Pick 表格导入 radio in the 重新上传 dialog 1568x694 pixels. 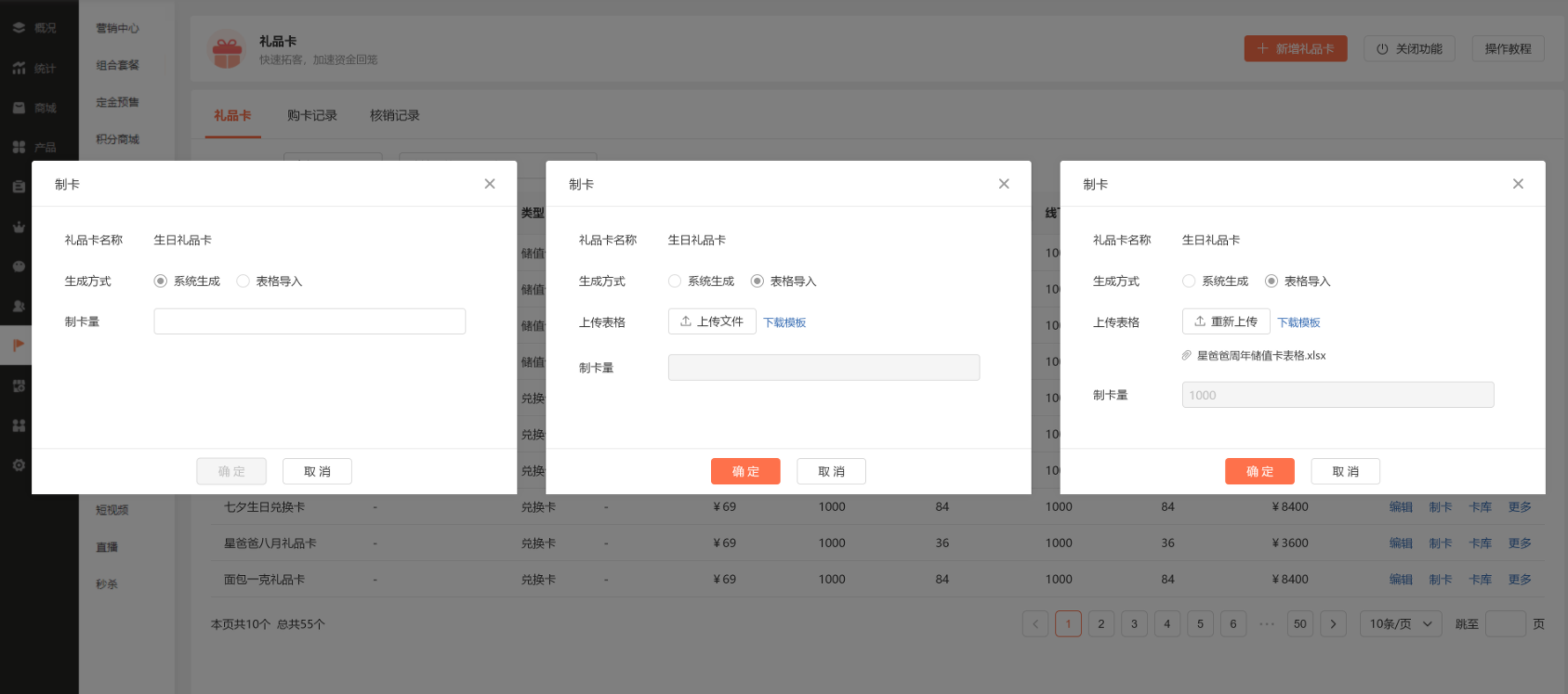[x=1272, y=281]
